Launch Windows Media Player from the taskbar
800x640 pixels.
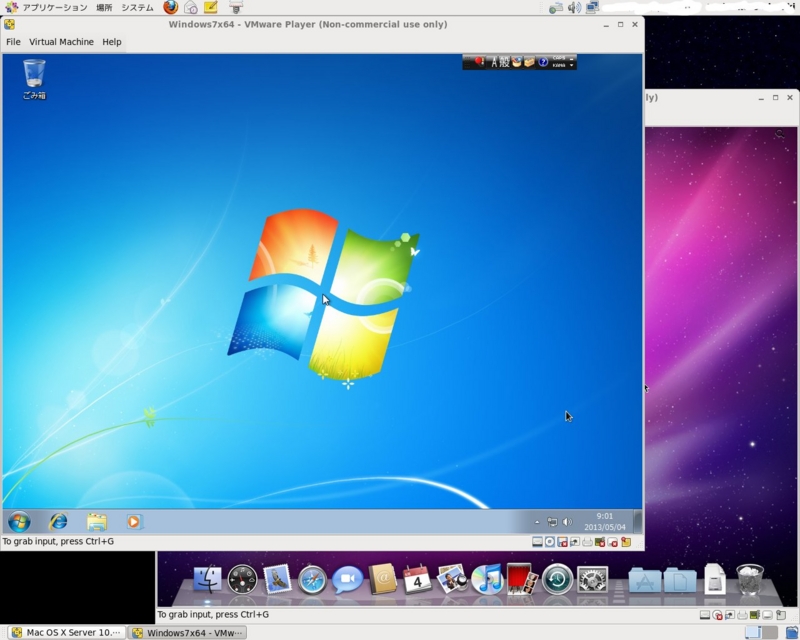[x=134, y=522]
